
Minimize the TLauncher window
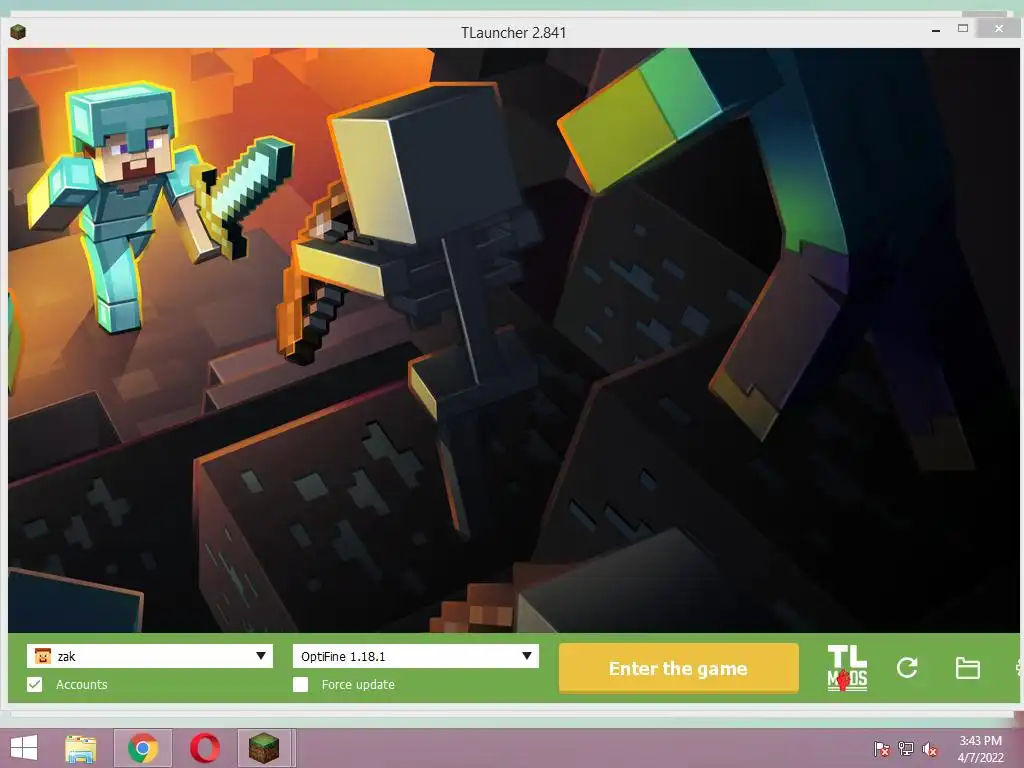(936, 30)
